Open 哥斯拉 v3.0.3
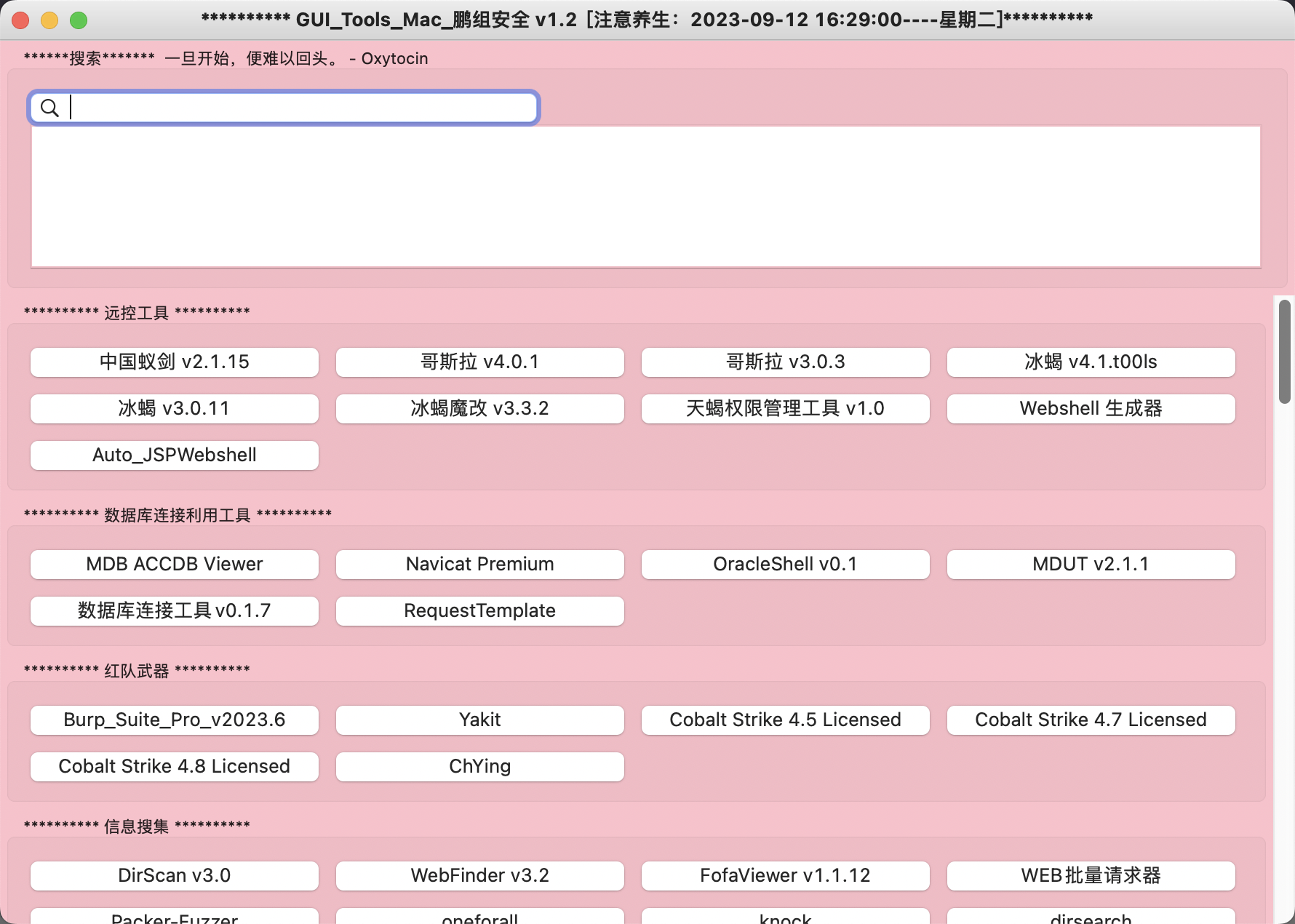1295x924 pixels. point(786,362)
